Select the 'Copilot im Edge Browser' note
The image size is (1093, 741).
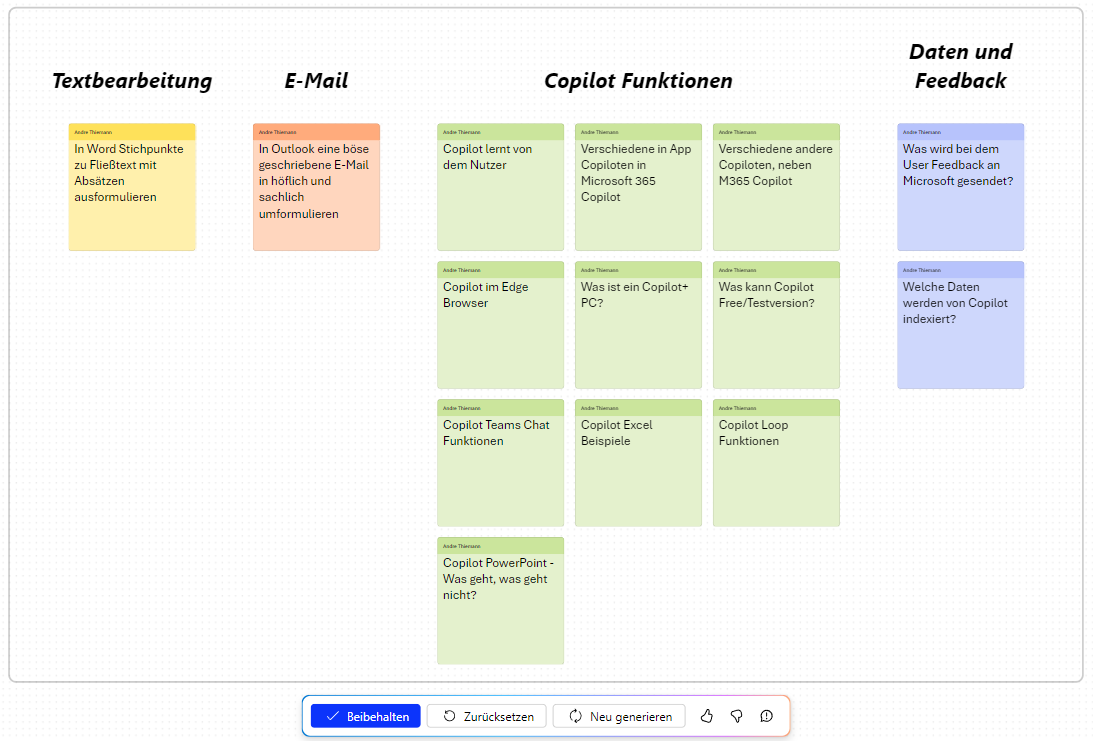500,325
